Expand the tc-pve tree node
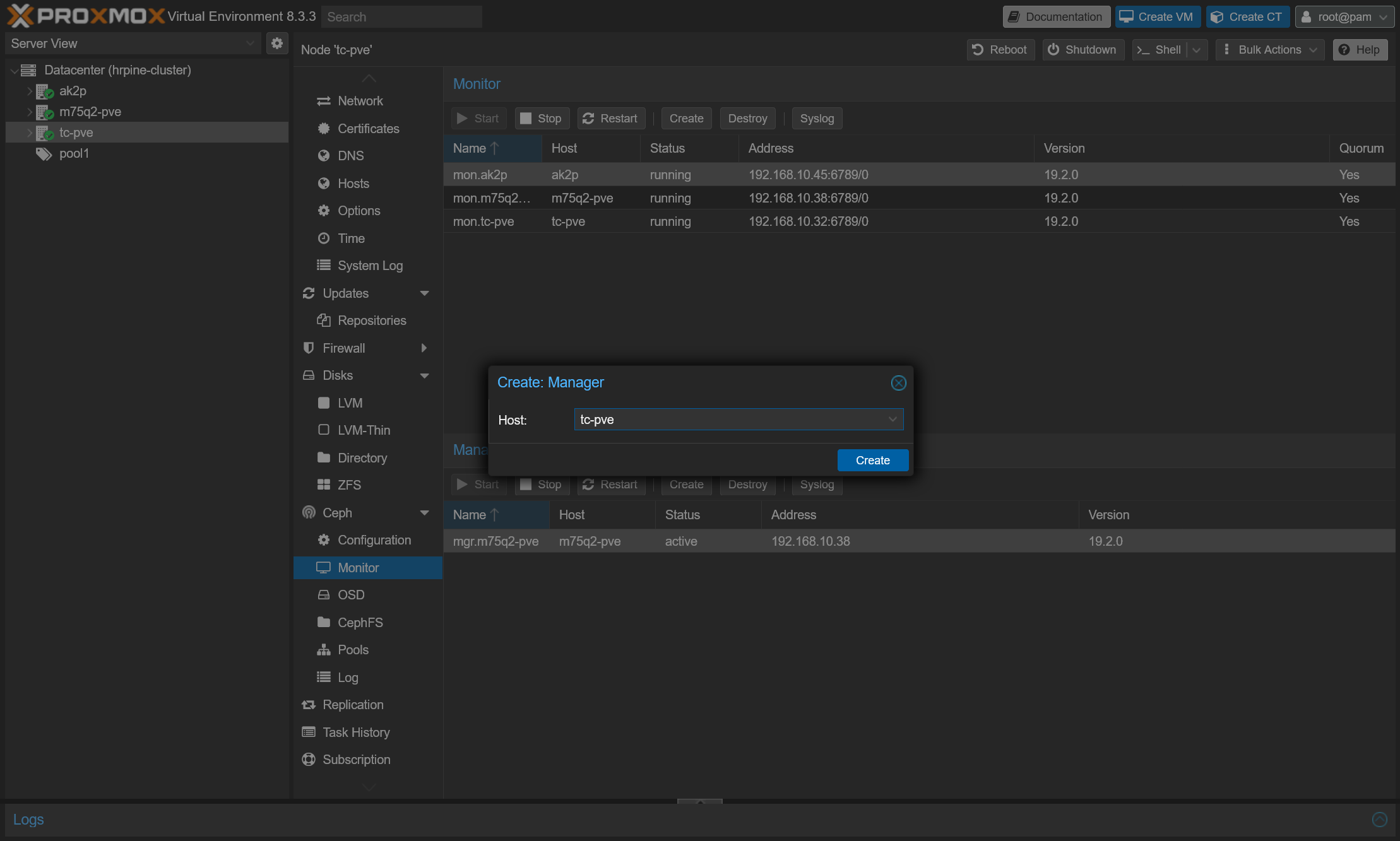The width and height of the screenshot is (1400, 841). [x=29, y=132]
